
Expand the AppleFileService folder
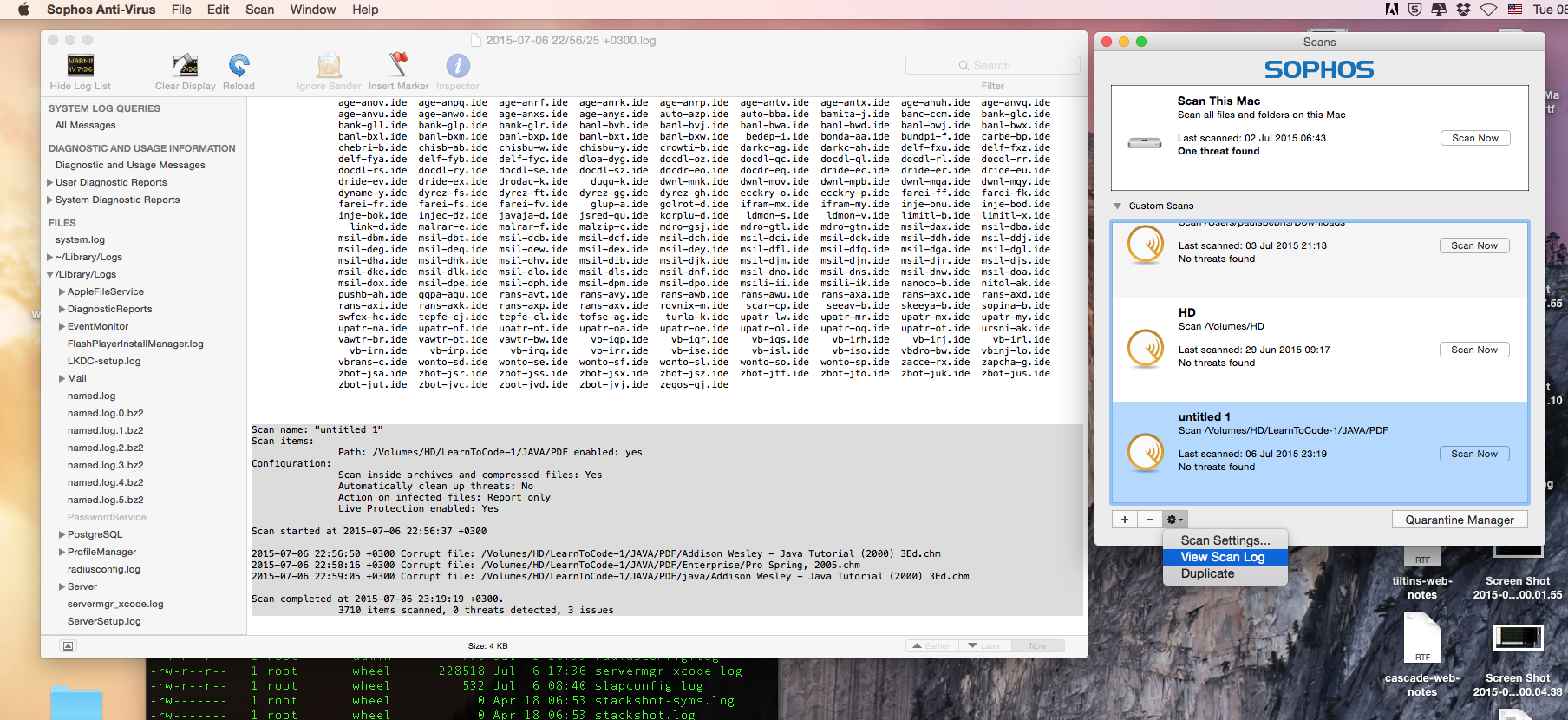click(x=62, y=291)
